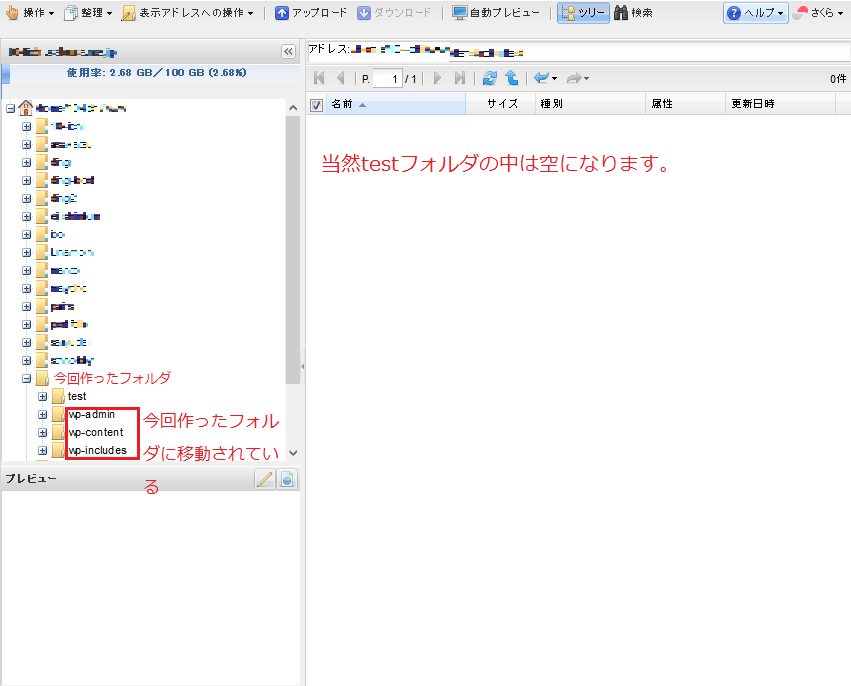This screenshot has height=686, width=851.
Task: Click the page number input field
Action: pos(388,78)
